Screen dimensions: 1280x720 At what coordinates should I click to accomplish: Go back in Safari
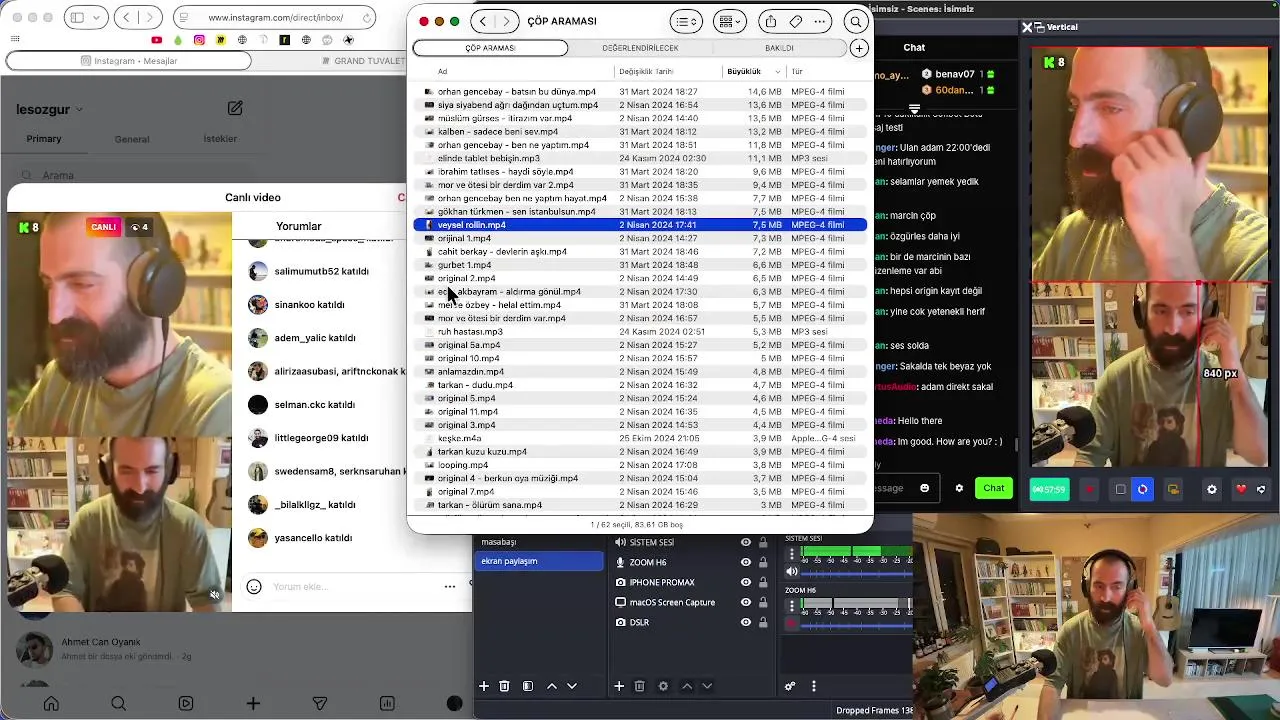click(127, 17)
